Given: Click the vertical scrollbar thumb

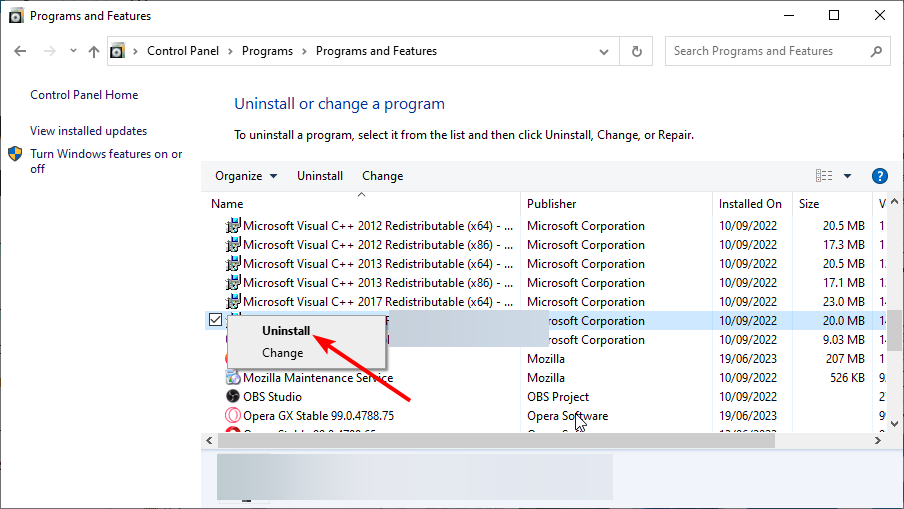Looking at the screenshot, I should pyautogui.click(x=894, y=330).
